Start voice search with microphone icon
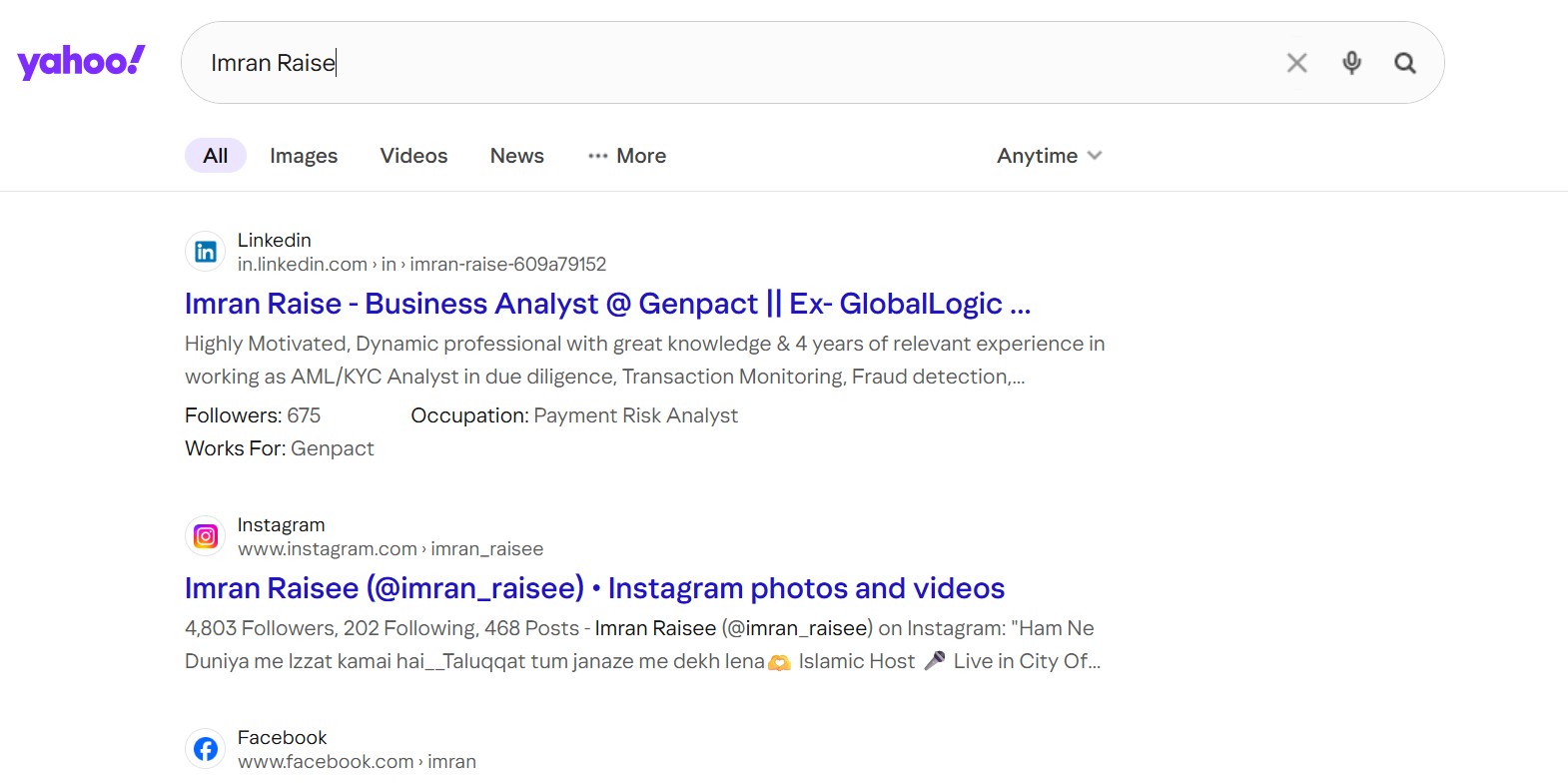1568x783 pixels. pos(1351,63)
